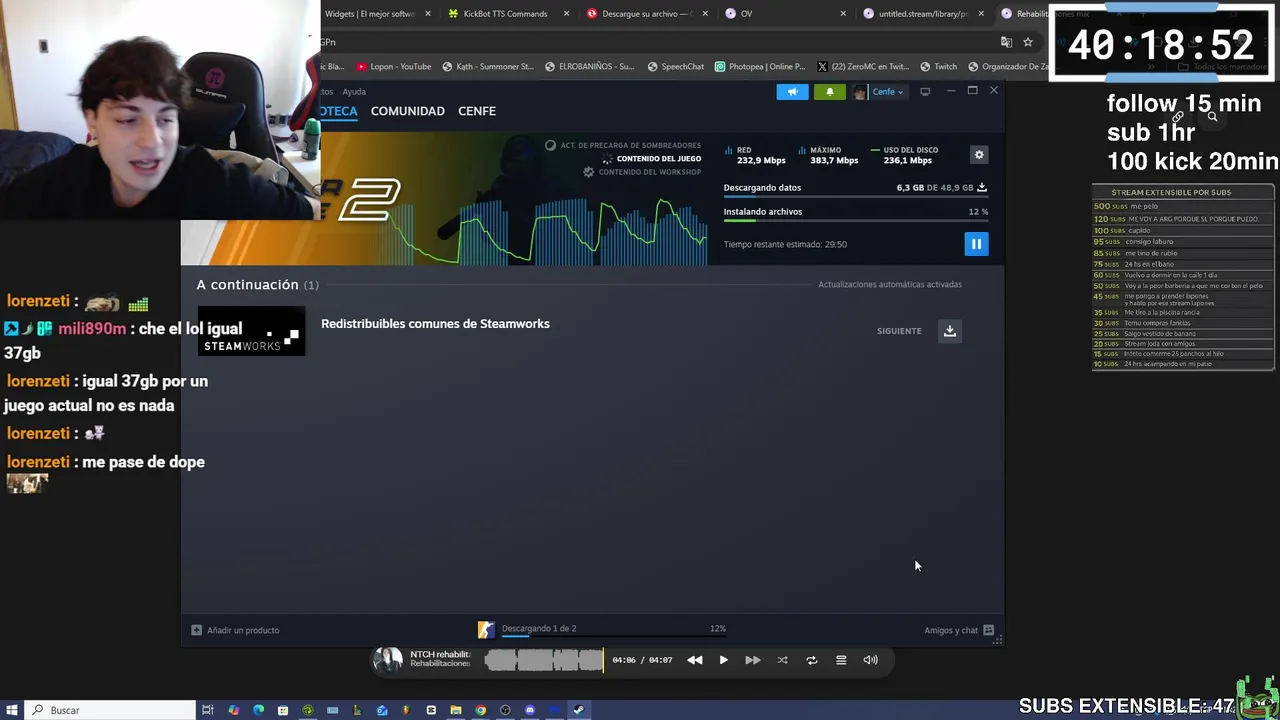The image size is (1280, 720).
Task: Rewind the audio track in the player
Action: 695,660
